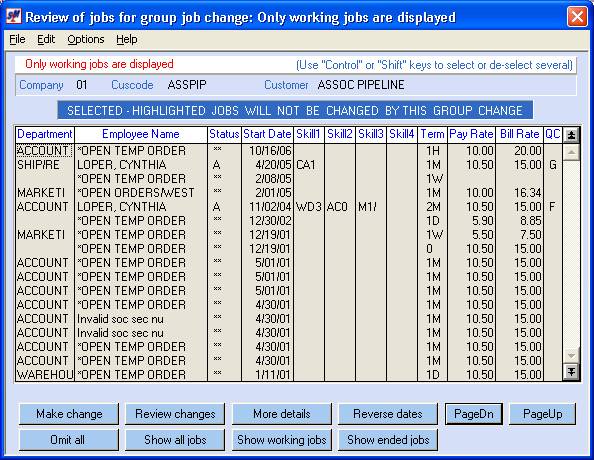Click the scrollbar down arrow
The width and height of the screenshot is (594, 460).
(571, 355)
